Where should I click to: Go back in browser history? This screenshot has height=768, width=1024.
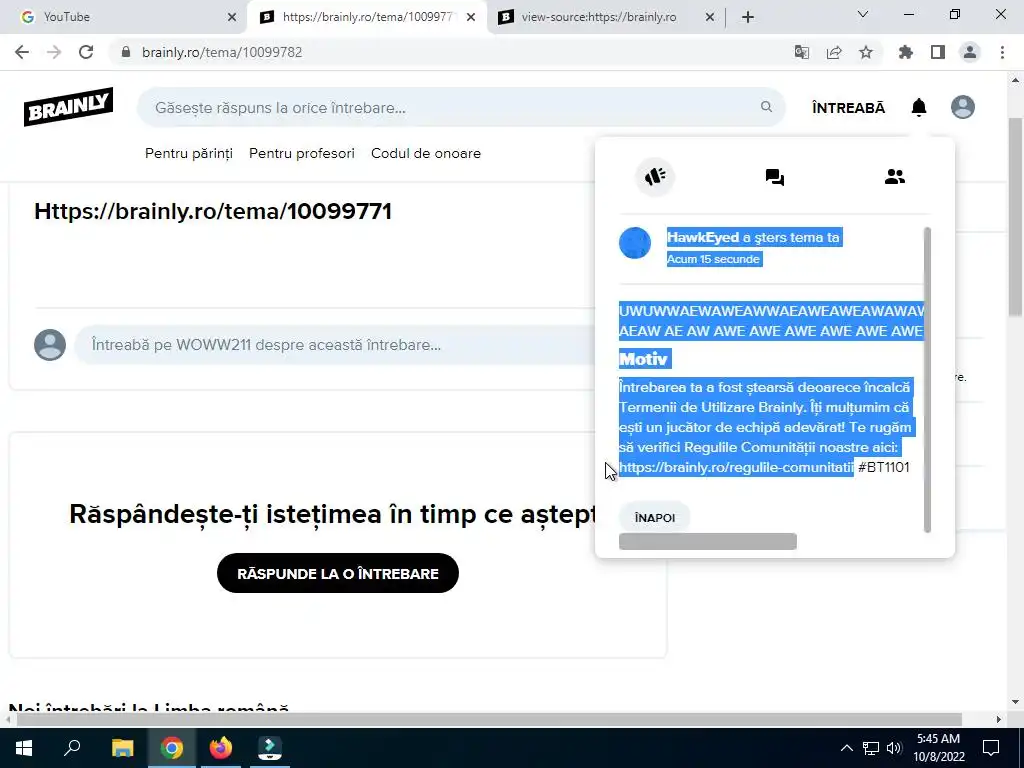[x=22, y=52]
